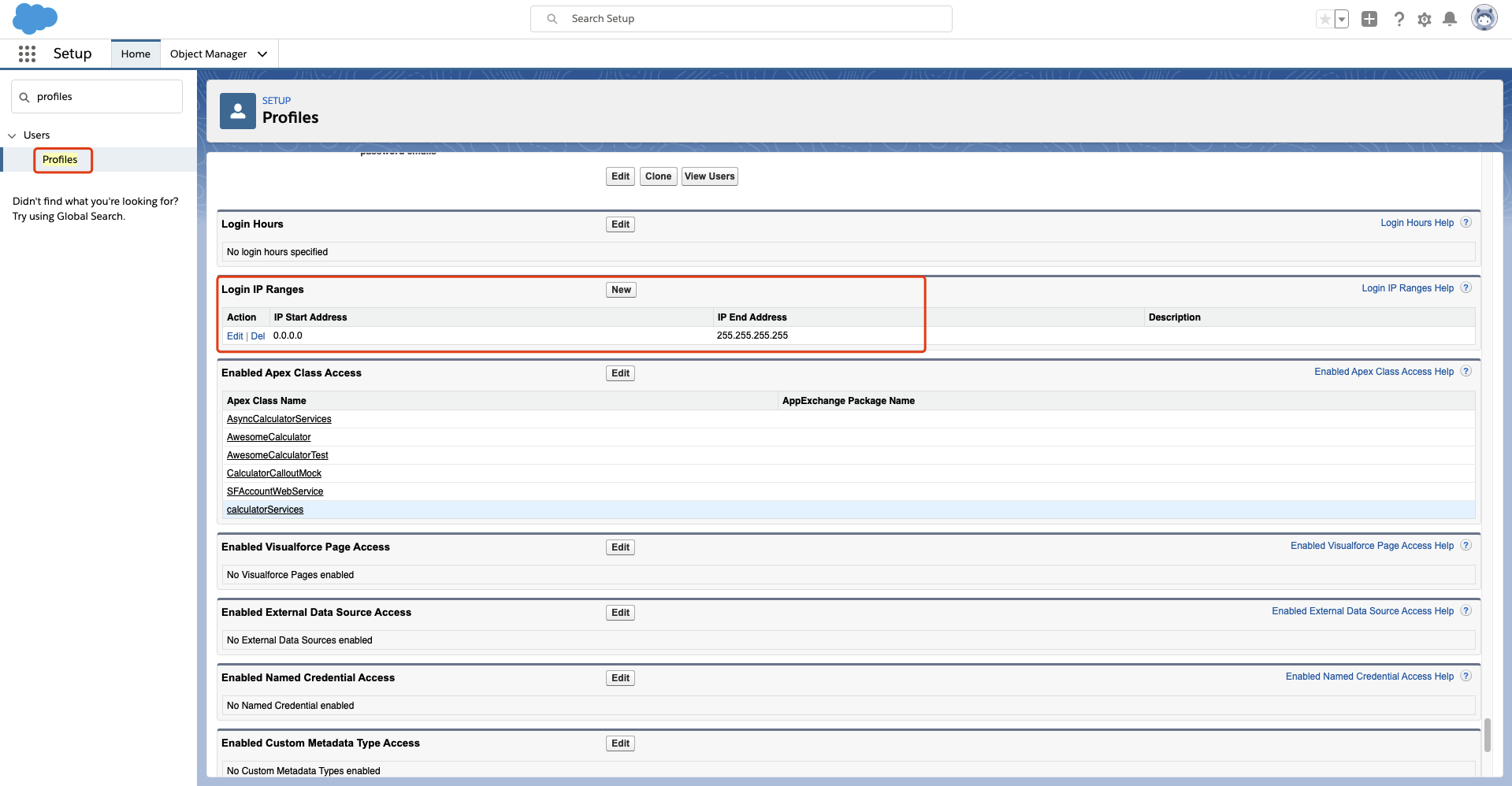Open the favorites list dropdown arrow
Image resolution: width=1512 pixels, height=786 pixels.
(1342, 18)
